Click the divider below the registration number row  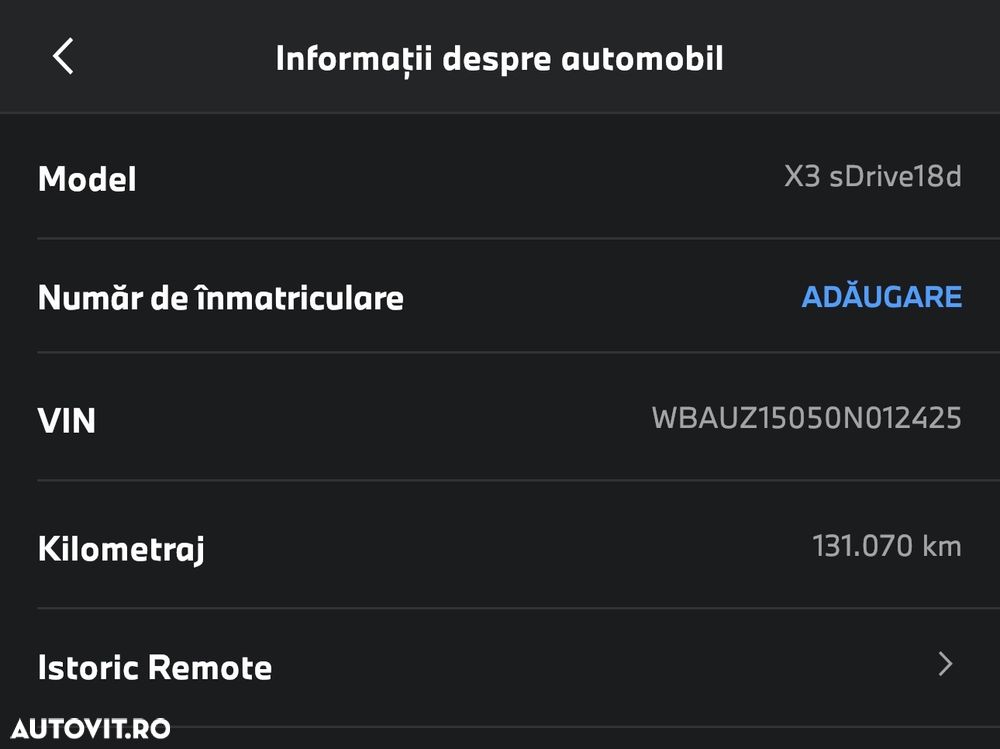coord(500,352)
